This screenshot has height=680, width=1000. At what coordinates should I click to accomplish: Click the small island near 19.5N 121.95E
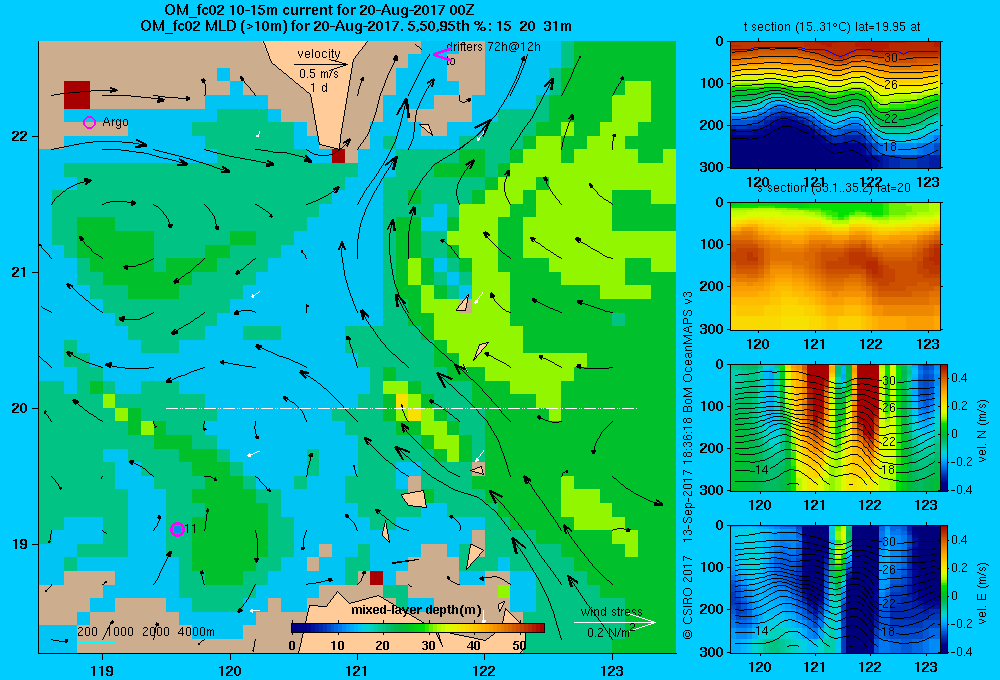(x=478, y=470)
